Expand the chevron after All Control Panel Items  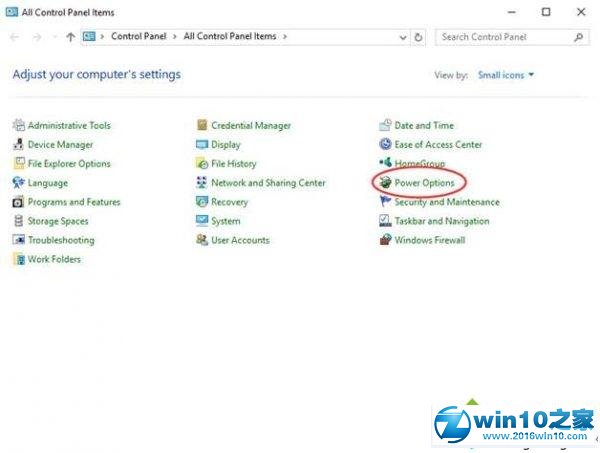(x=285, y=37)
